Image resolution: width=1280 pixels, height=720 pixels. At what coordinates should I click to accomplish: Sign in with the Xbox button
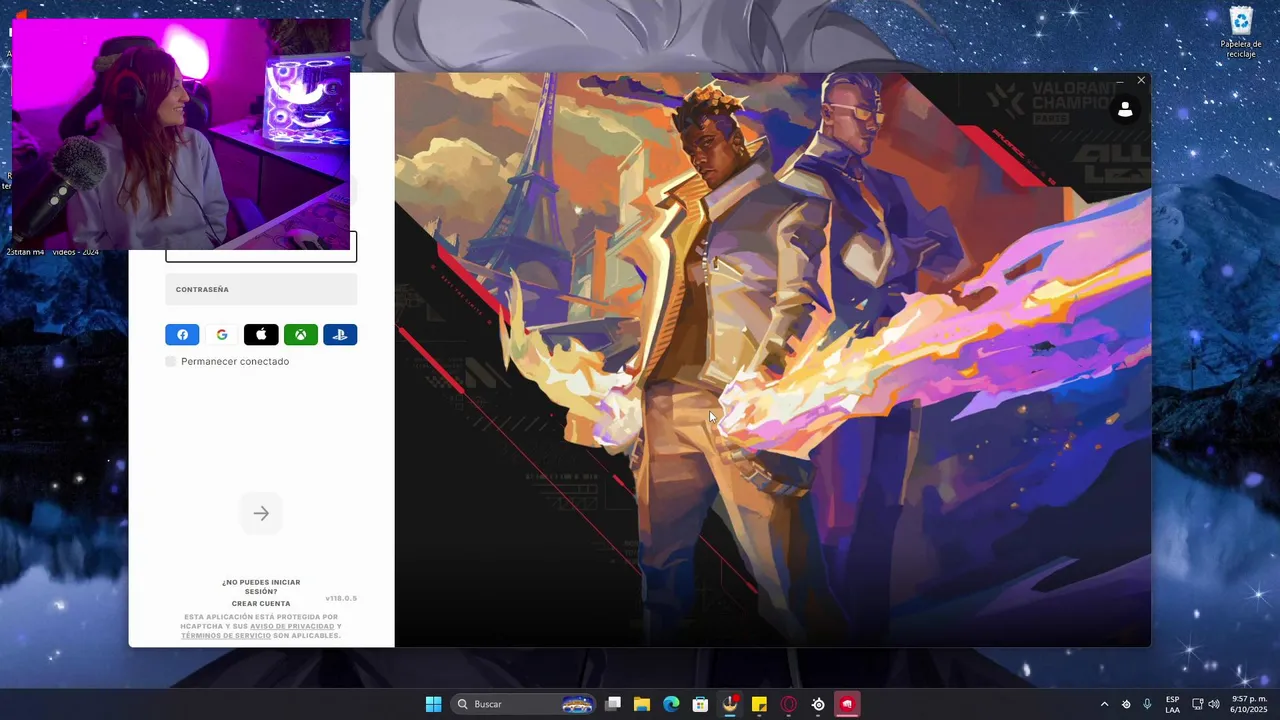coord(301,335)
